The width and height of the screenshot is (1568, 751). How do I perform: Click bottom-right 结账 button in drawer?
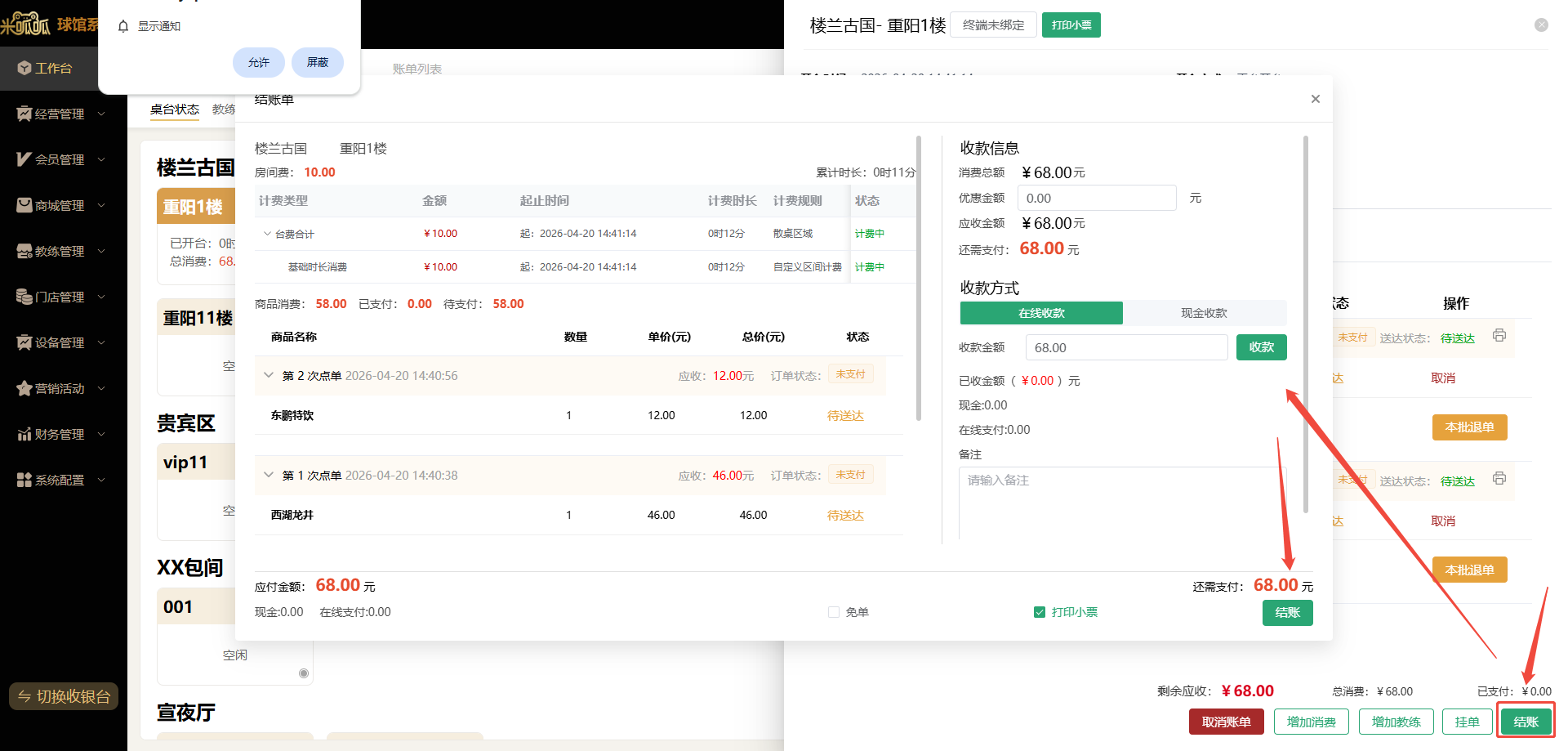point(1526,722)
